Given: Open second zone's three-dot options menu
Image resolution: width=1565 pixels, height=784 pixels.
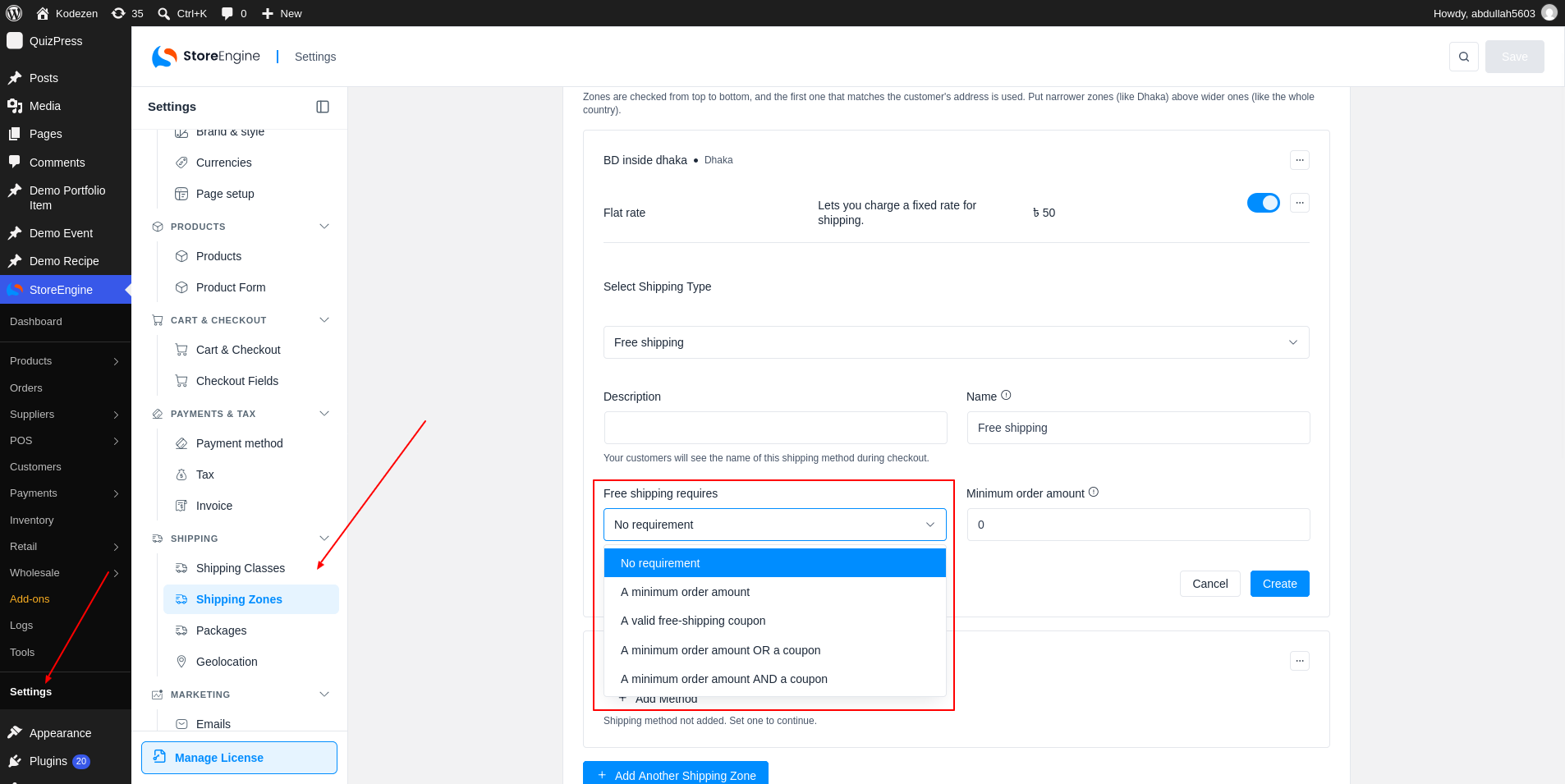Looking at the screenshot, I should click(1300, 661).
